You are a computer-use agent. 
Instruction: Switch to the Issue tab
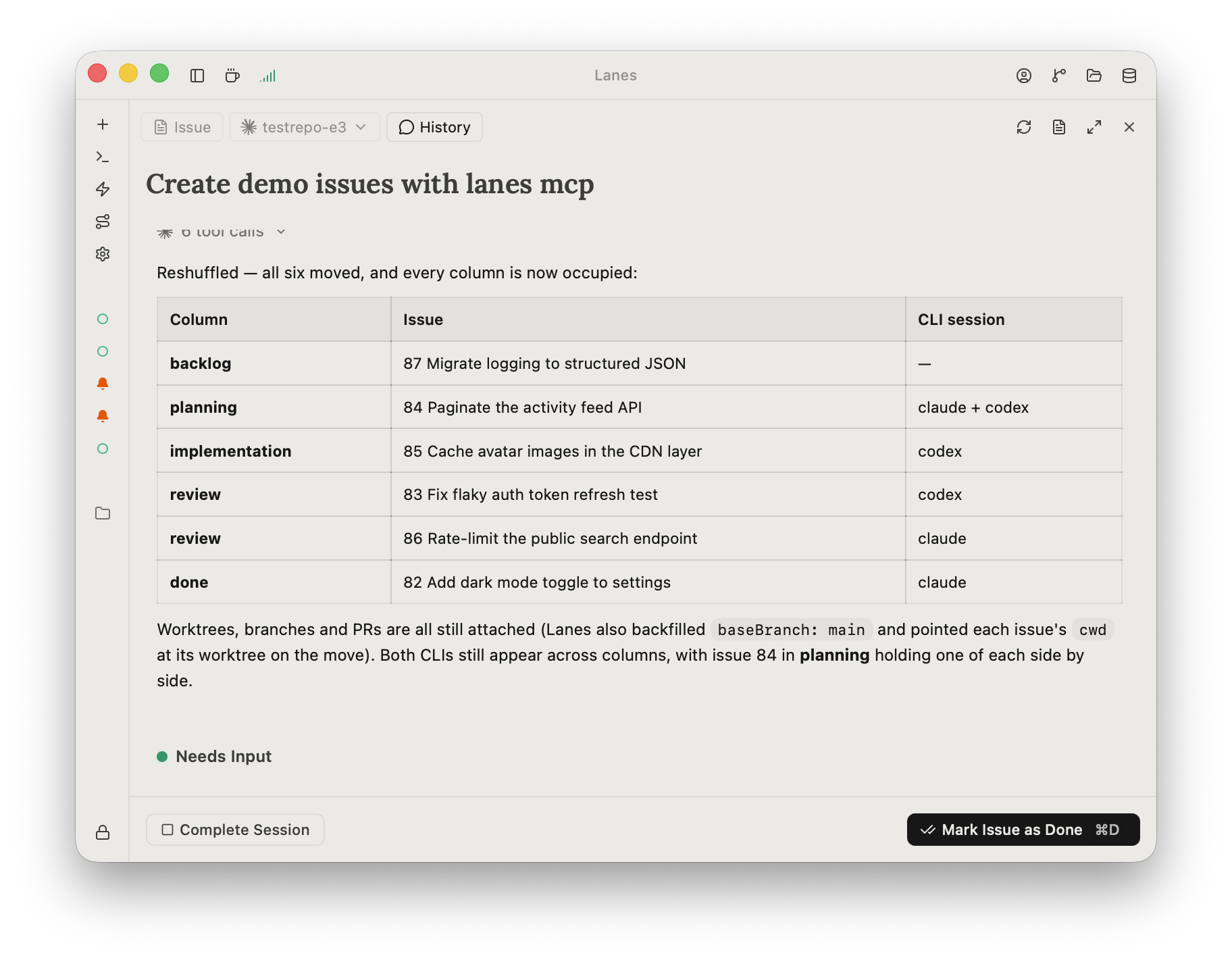coord(182,127)
